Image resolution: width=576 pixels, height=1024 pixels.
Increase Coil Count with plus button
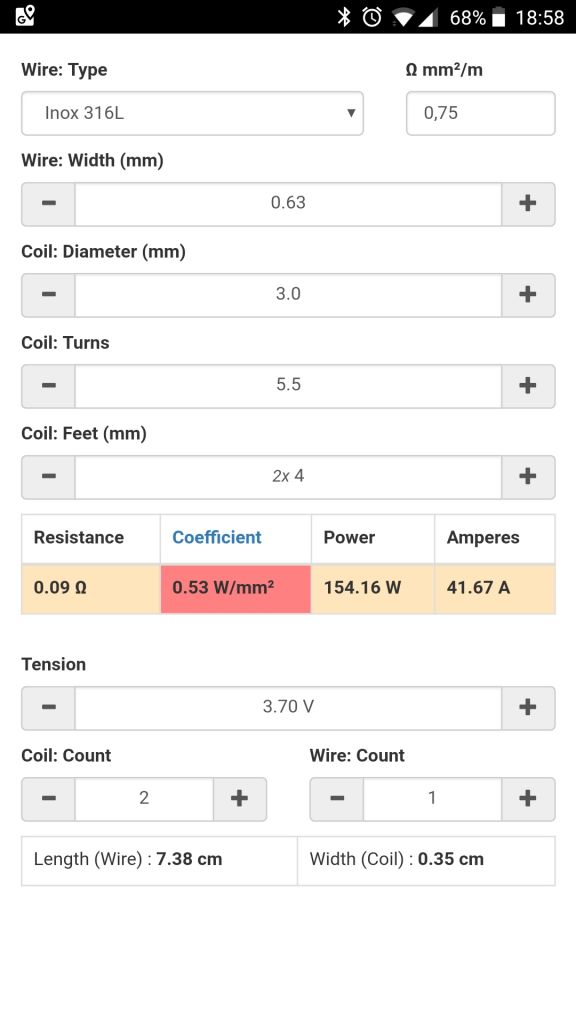click(240, 799)
